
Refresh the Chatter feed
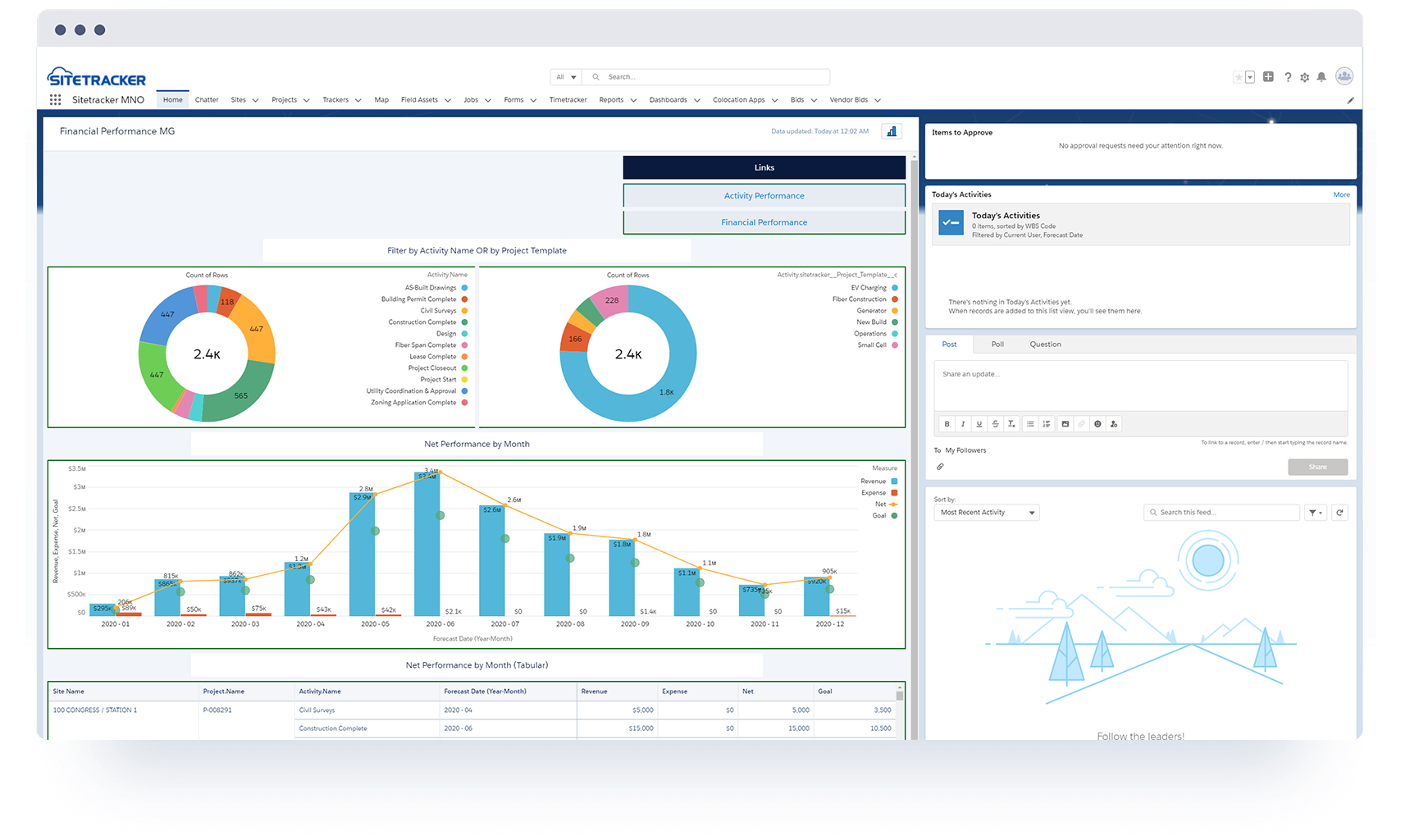[x=1339, y=513]
